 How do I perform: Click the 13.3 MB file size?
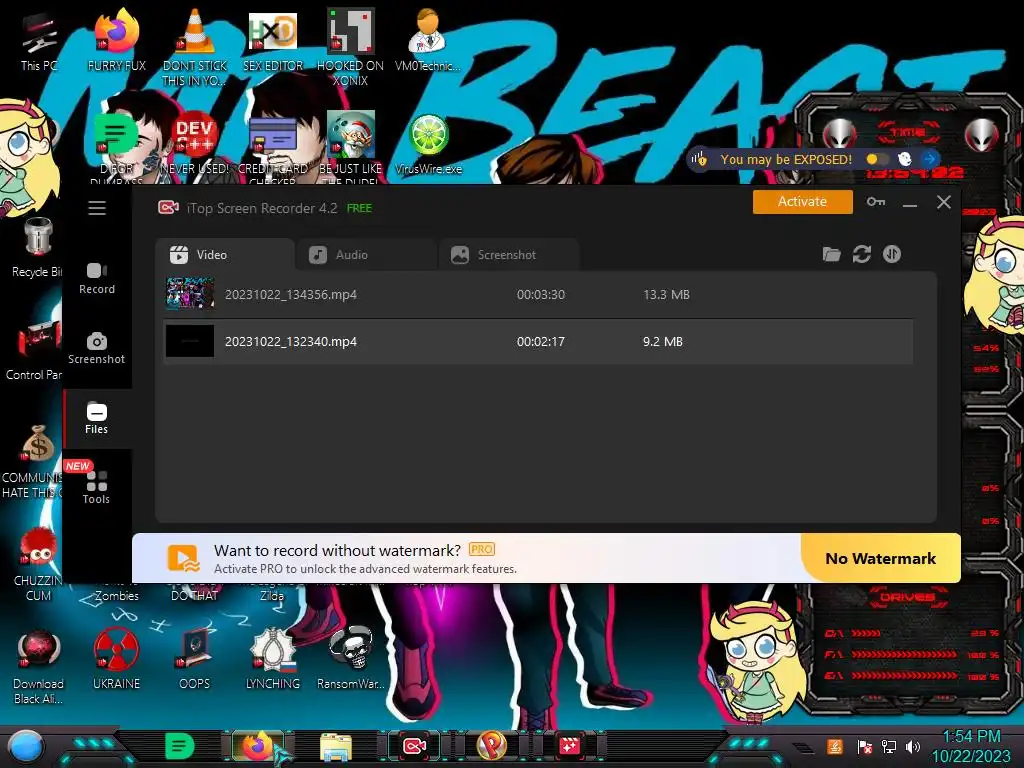click(x=666, y=295)
